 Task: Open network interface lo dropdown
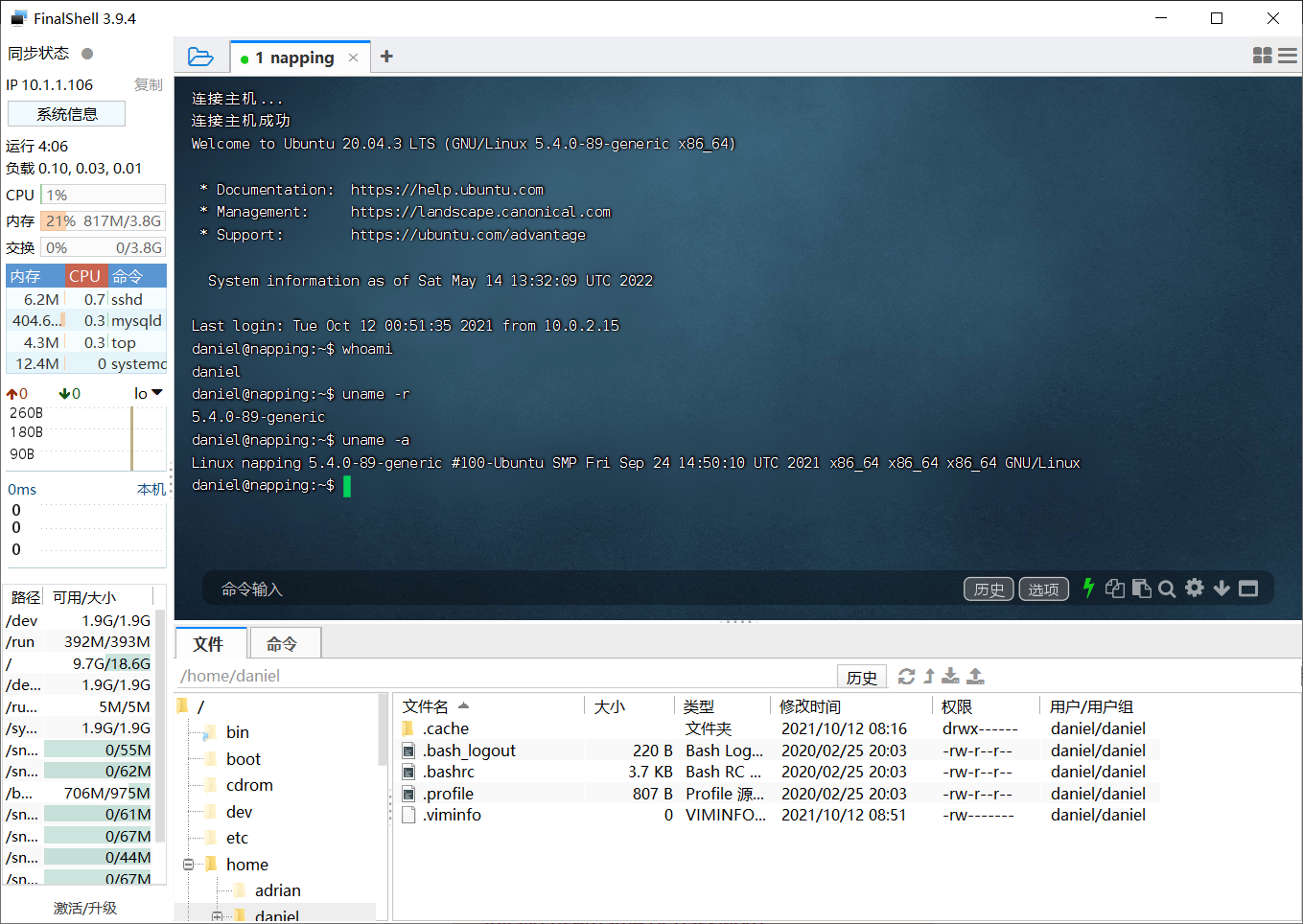[149, 393]
